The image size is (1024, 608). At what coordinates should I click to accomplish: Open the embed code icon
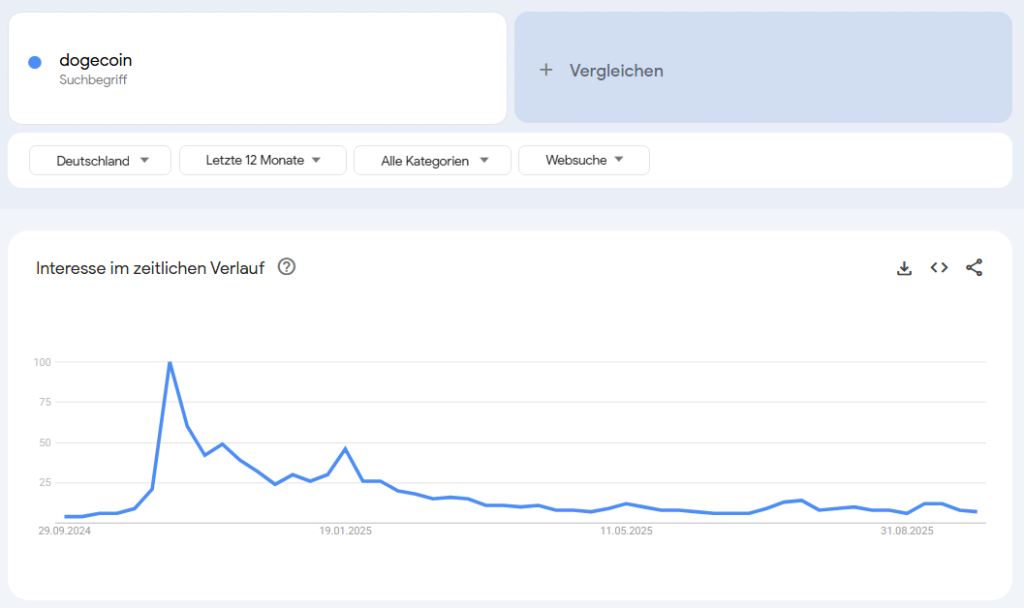pyautogui.click(x=939, y=267)
